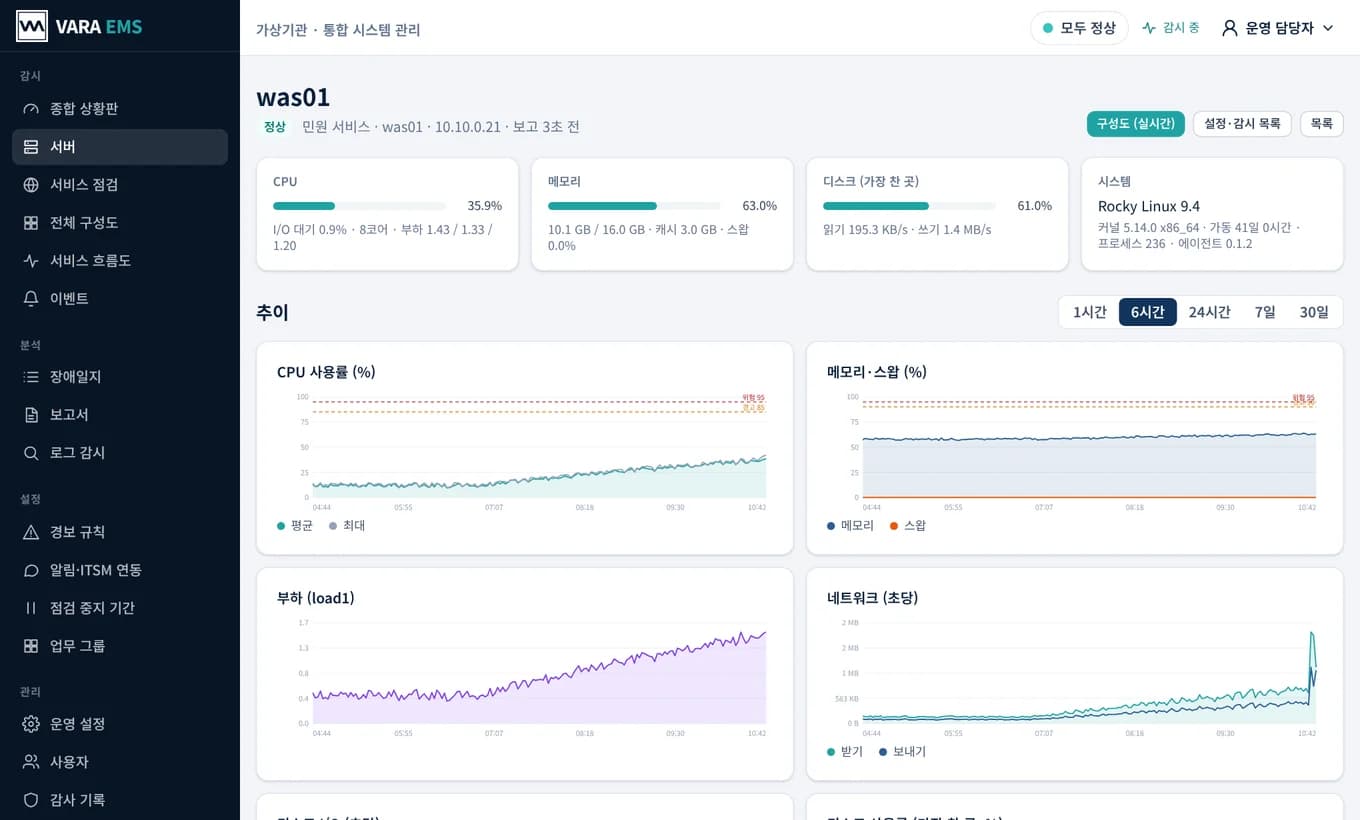Select the 1시간 time range tab
The image size is (1360, 820).
1090,312
